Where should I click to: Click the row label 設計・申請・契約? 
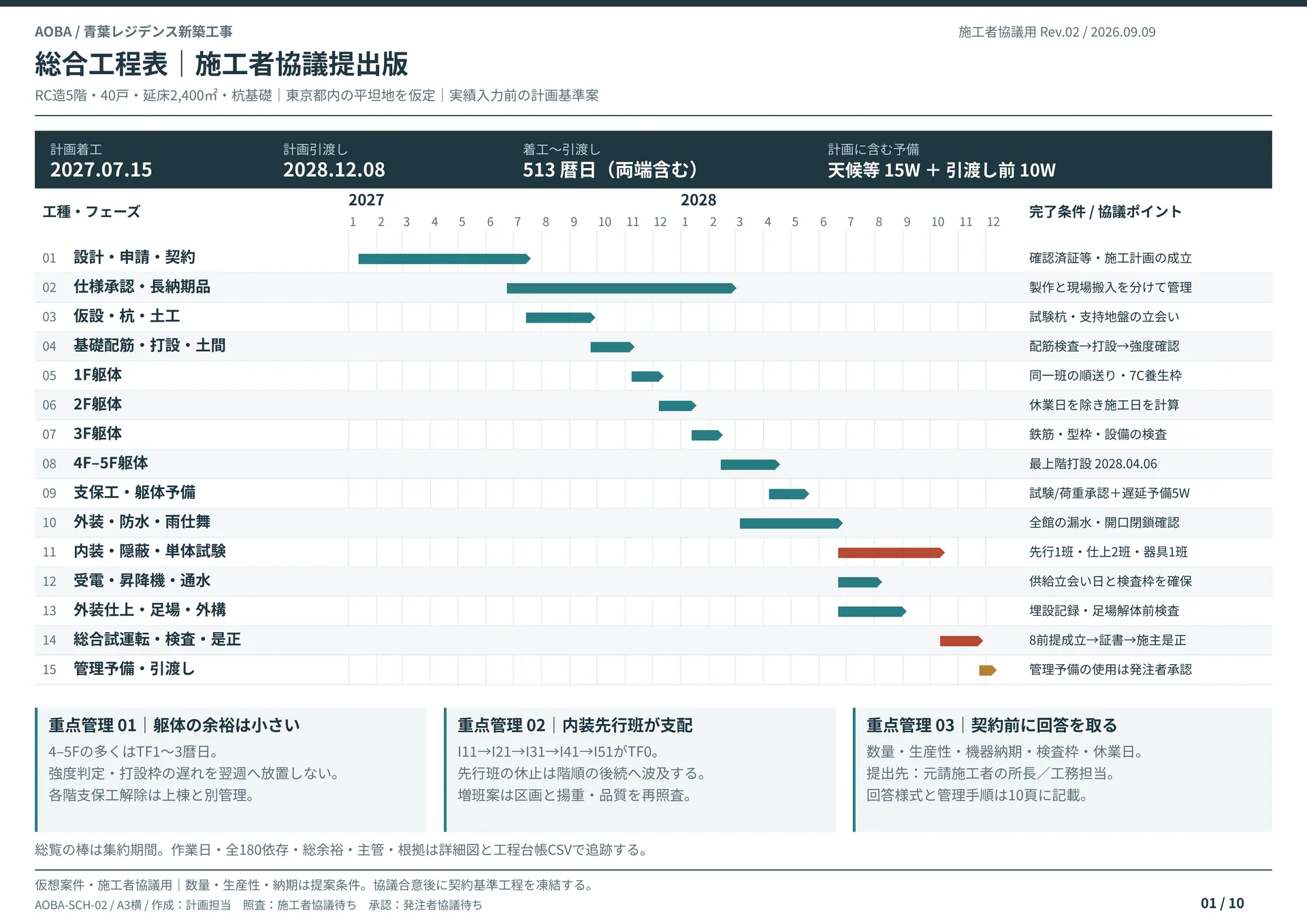(134, 257)
